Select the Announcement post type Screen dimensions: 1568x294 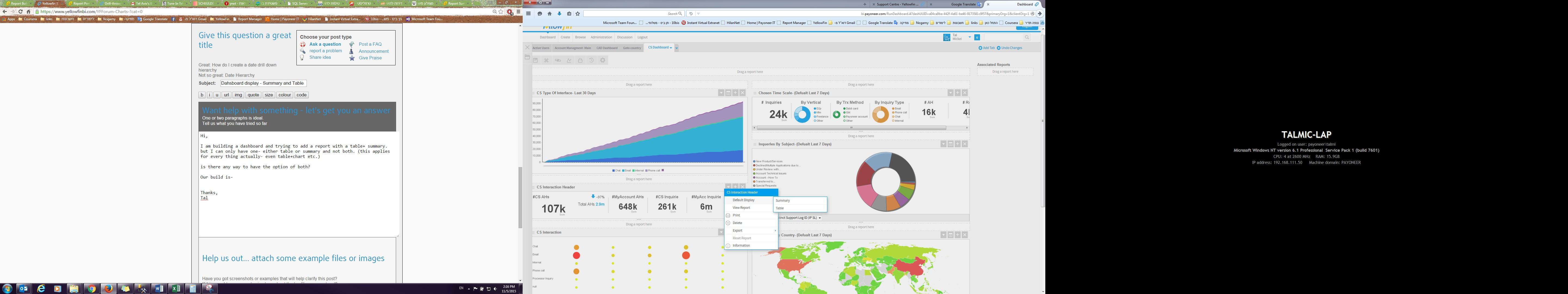click(x=373, y=51)
